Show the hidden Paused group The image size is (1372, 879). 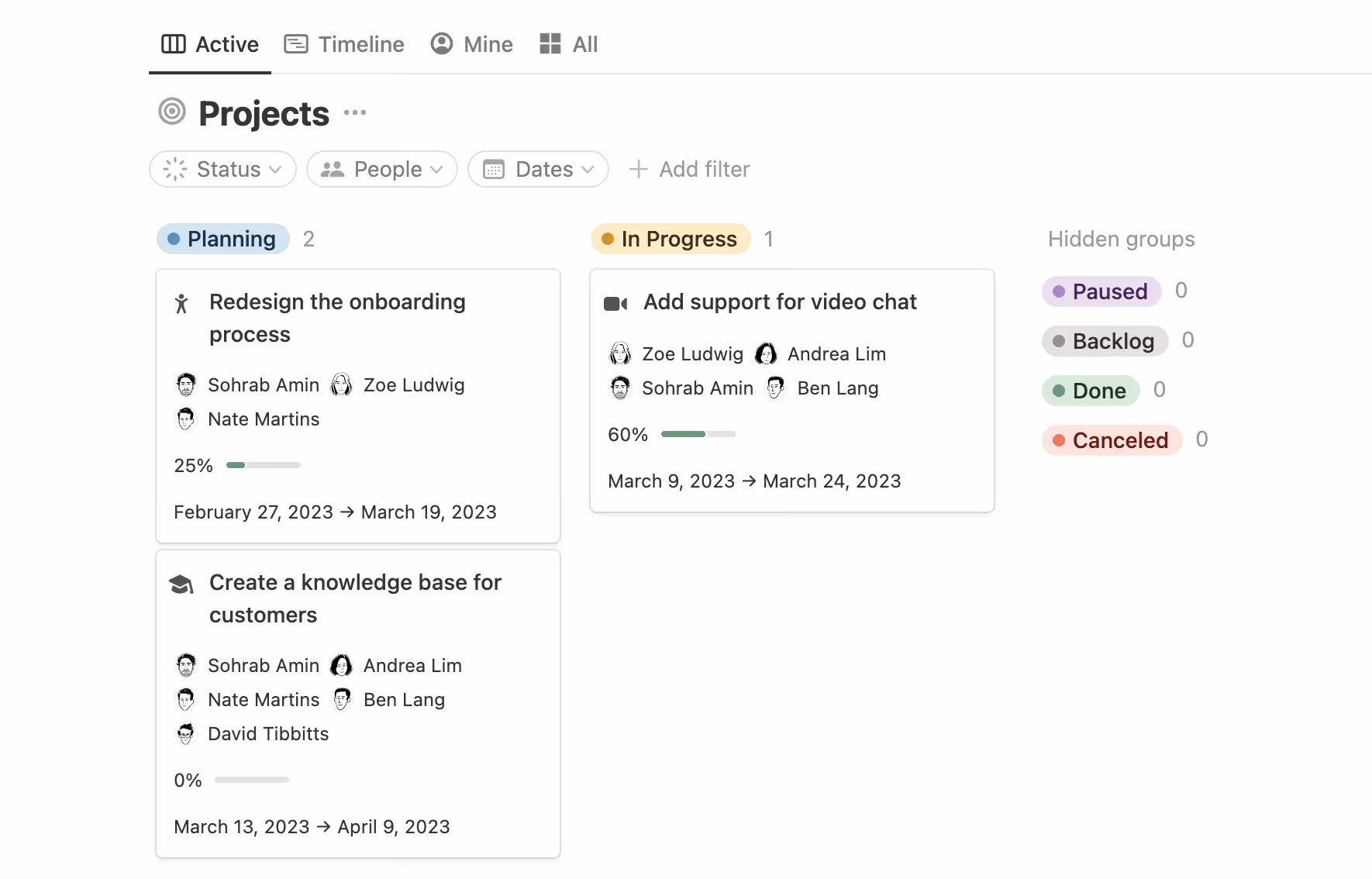[x=1101, y=291]
